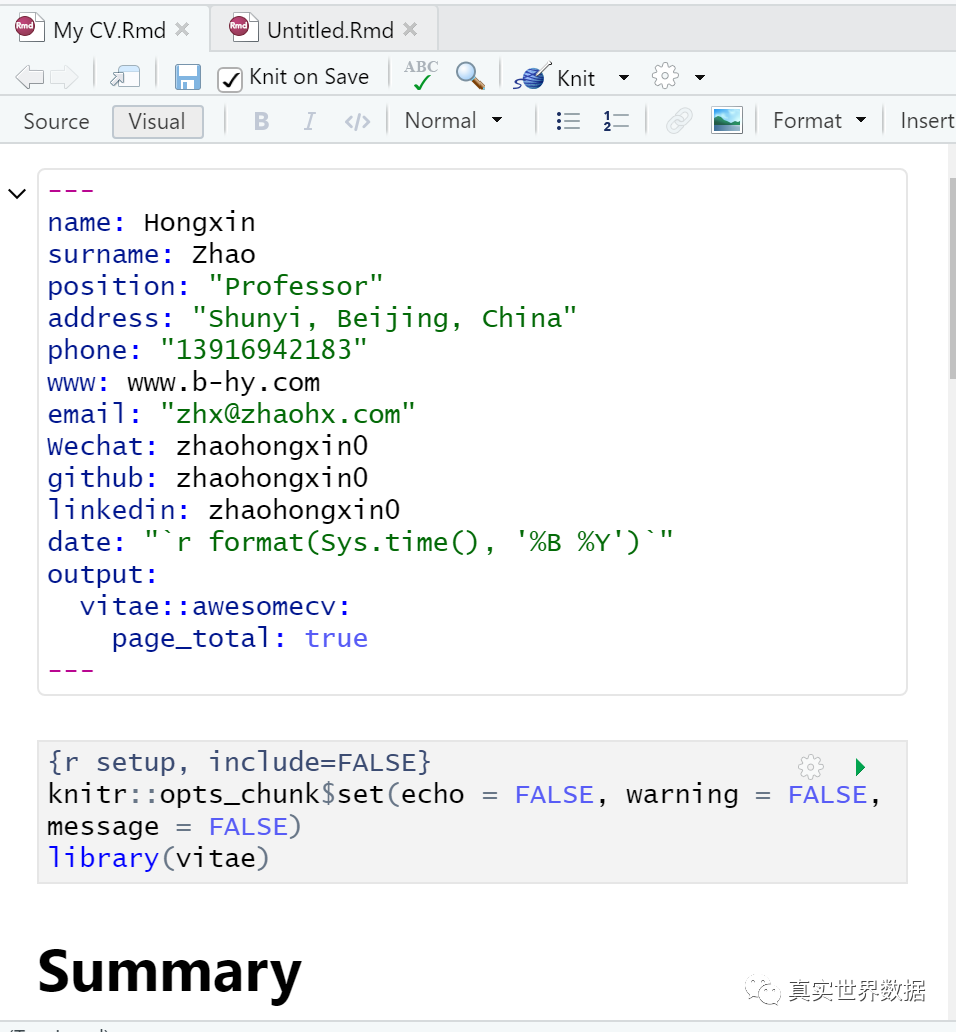Viewport: 956px width, 1032px height.
Task: Toggle inline code formatting
Action: (x=359, y=120)
